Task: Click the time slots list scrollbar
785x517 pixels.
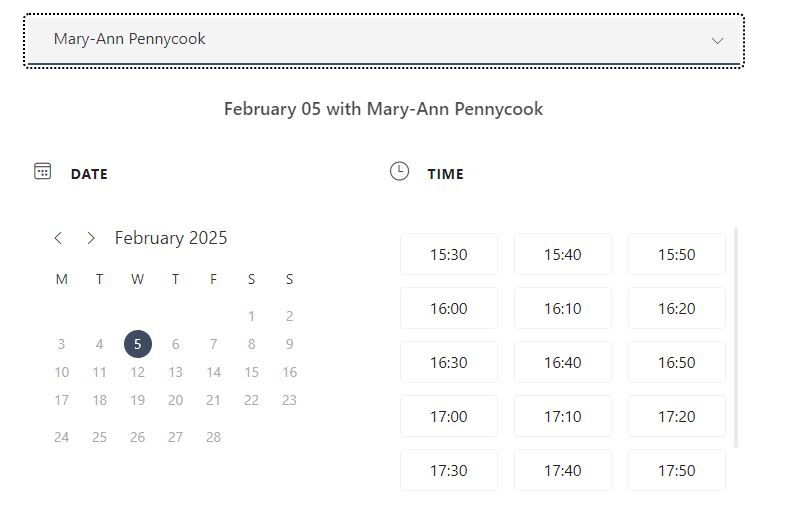Action: (736, 338)
